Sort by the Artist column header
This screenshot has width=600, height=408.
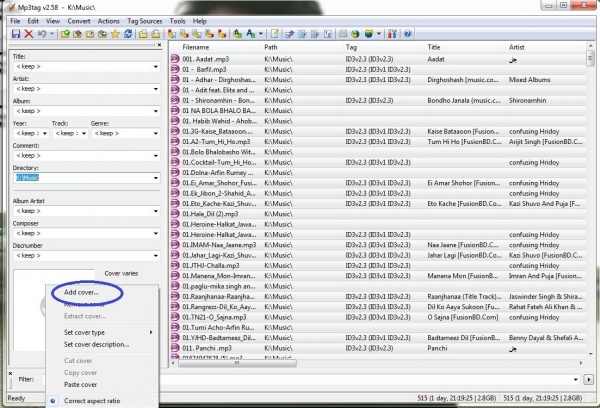click(516, 47)
